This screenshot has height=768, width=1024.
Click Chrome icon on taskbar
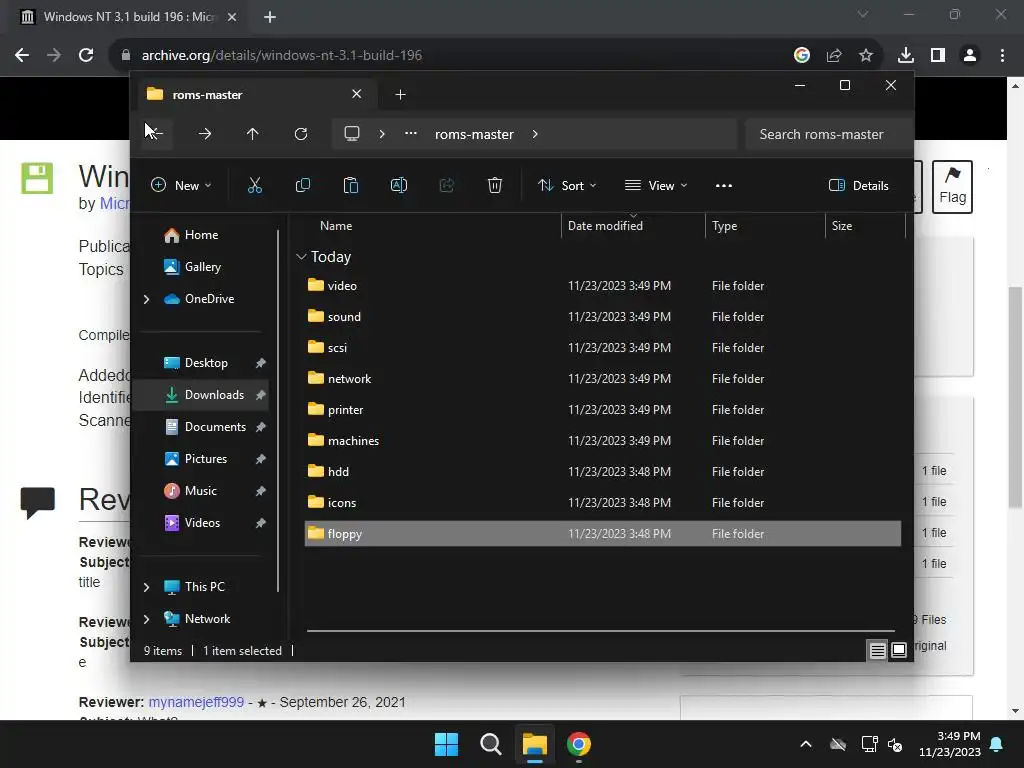(x=579, y=744)
